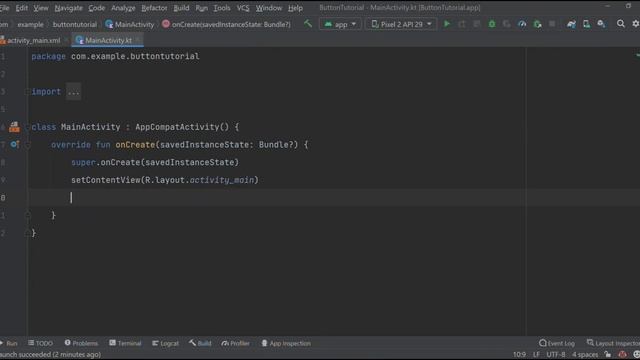Click the activity_main reference in code
The image size is (640, 360).
[x=222, y=180]
